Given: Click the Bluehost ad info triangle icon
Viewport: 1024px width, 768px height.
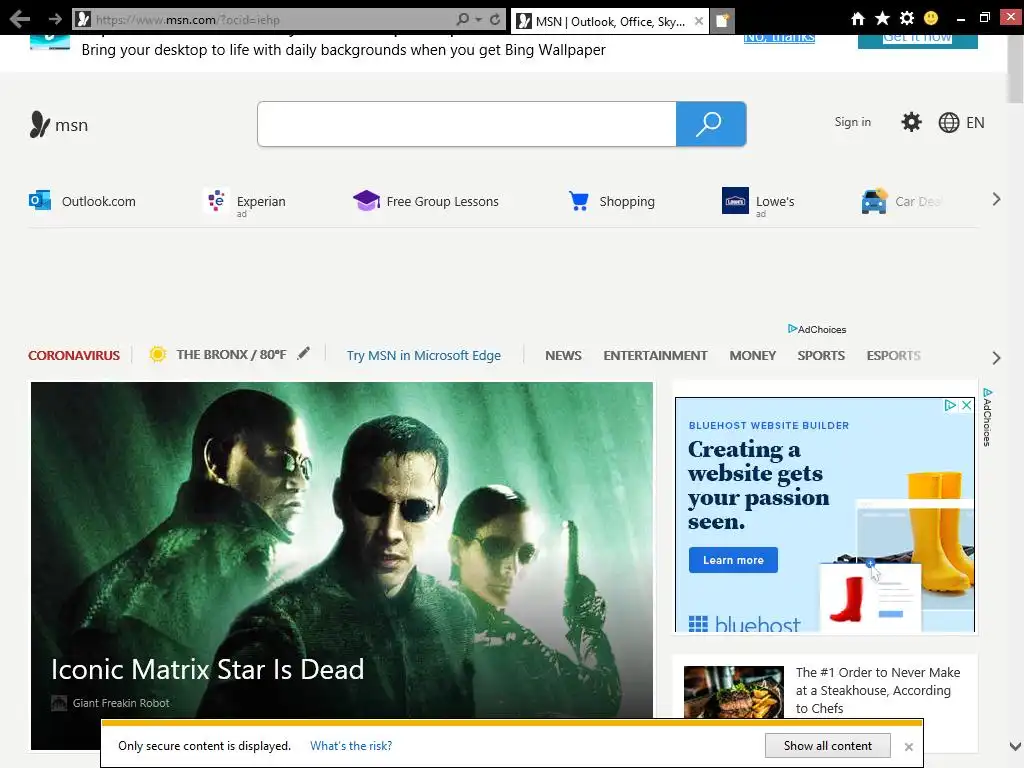Looking at the screenshot, I should pos(950,405).
